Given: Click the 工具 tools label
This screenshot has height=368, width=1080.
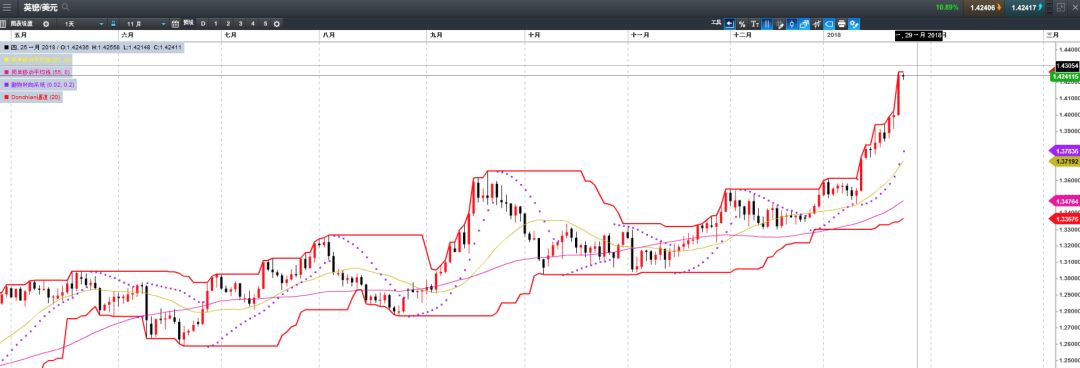Looking at the screenshot, I should click(x=716, y=23).
